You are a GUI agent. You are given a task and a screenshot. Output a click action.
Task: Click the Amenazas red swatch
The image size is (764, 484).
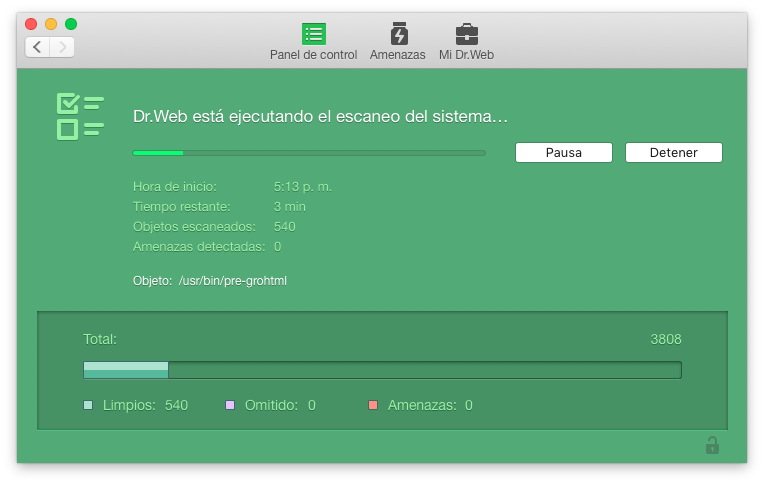click(373, 405)
